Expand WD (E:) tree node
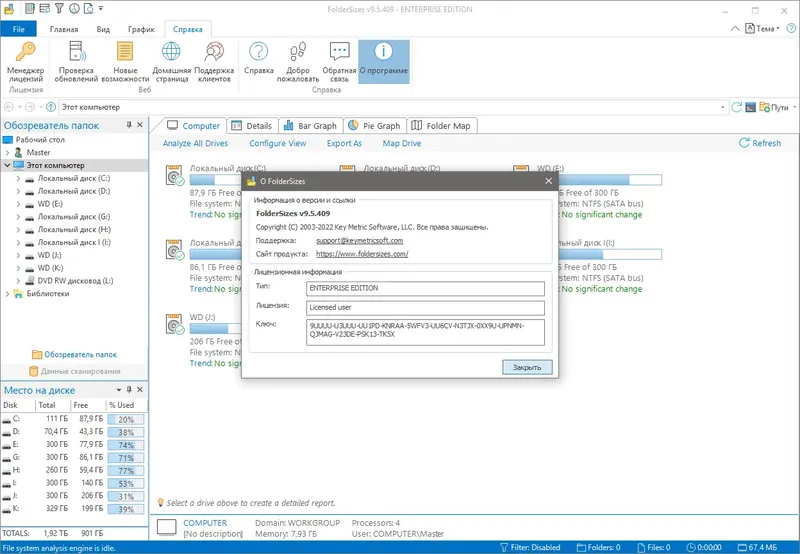800x554 pixels. click(x=18, y=204)
